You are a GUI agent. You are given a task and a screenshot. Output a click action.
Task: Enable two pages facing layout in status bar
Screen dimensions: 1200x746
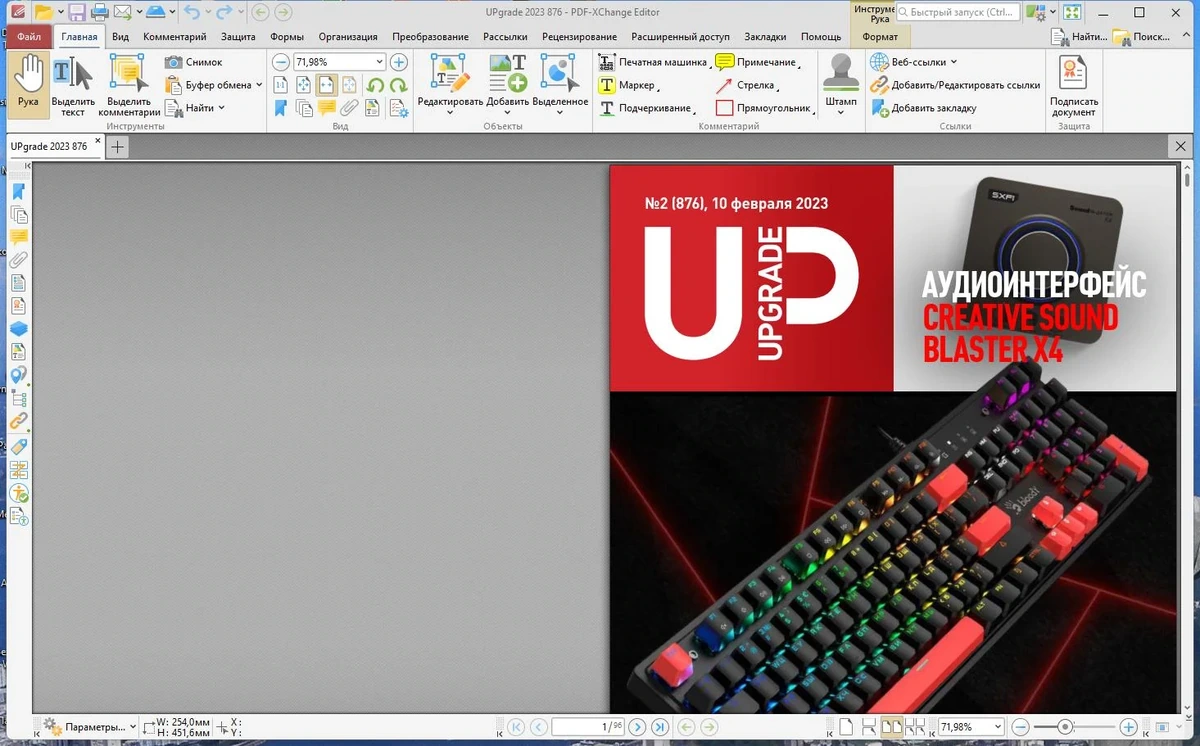(x=891, y=727)
